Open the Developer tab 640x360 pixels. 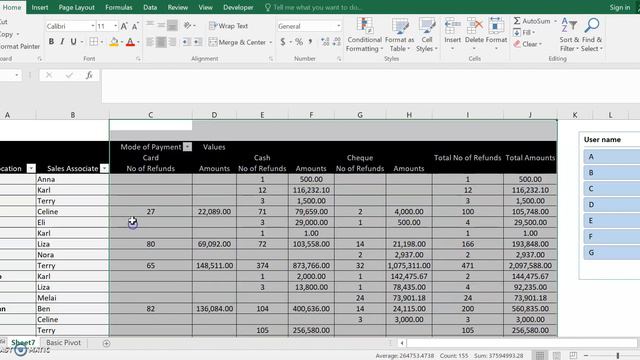pyautogui.click(x=238, y=7)
